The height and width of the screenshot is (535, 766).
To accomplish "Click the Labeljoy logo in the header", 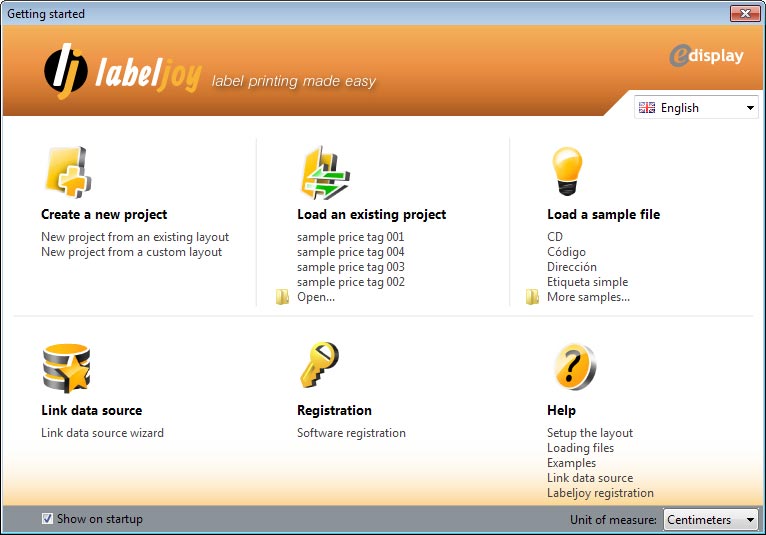I will [x=123, y=71].
